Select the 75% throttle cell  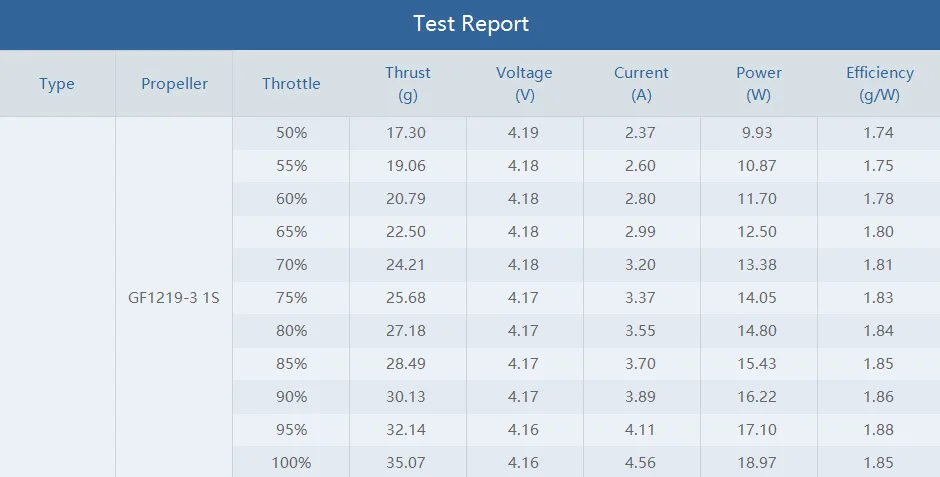point(291,298)
